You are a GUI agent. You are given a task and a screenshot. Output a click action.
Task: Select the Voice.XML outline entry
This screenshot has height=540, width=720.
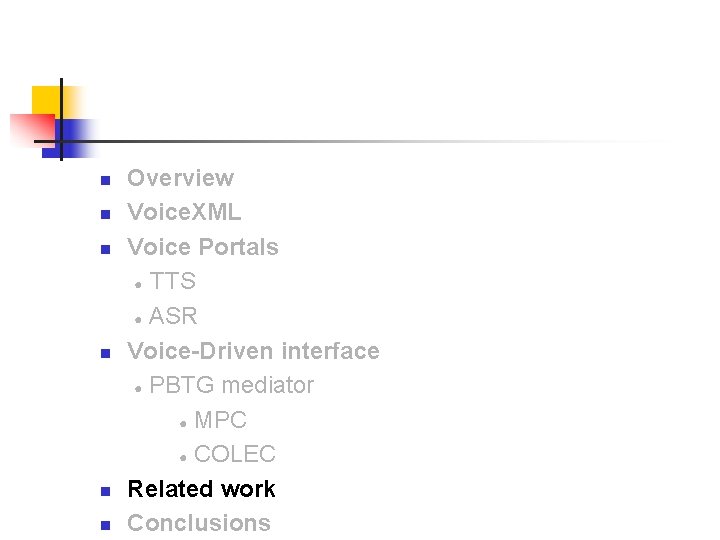tap(184, 212)
